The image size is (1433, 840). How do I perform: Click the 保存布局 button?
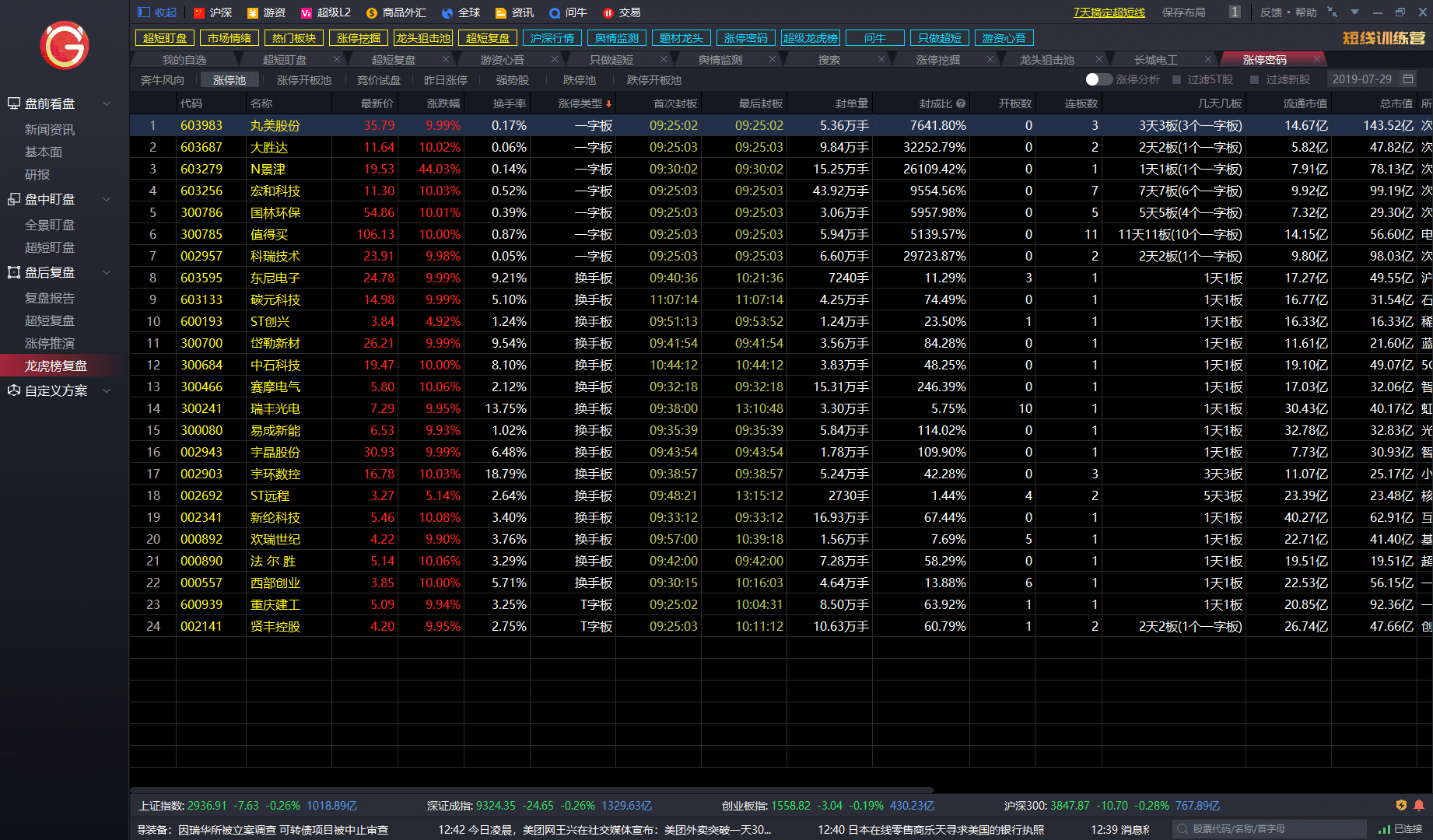click(1184, 12)
